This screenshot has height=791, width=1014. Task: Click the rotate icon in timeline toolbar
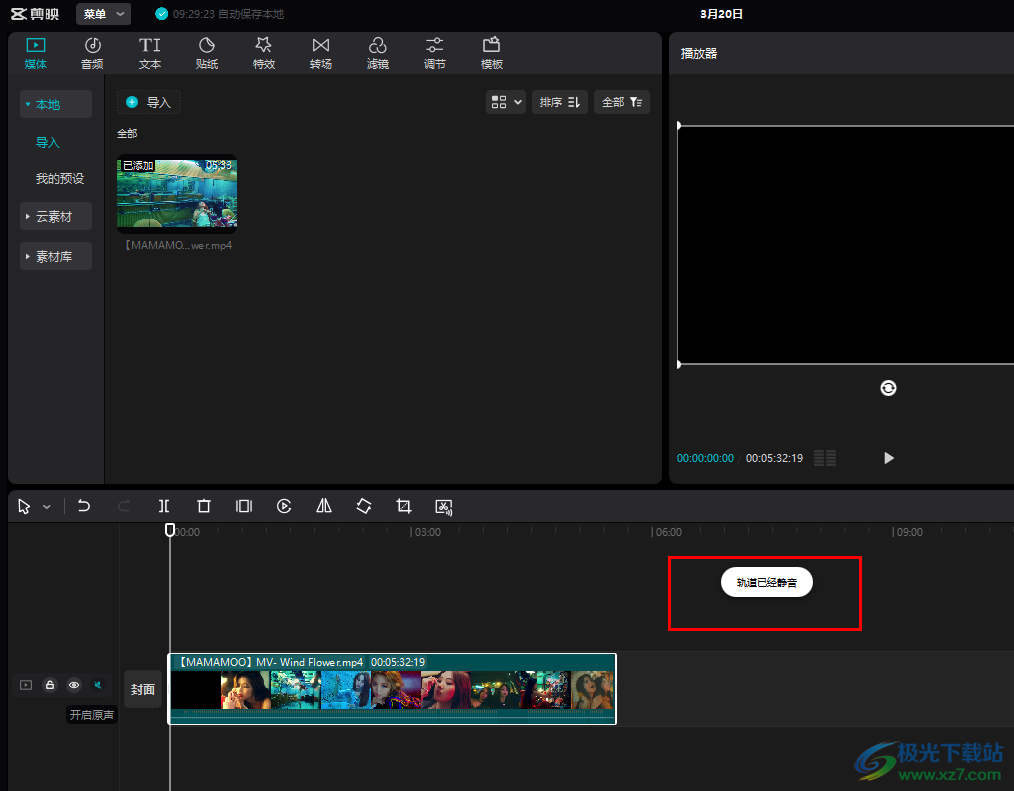[x=364, y=506]
